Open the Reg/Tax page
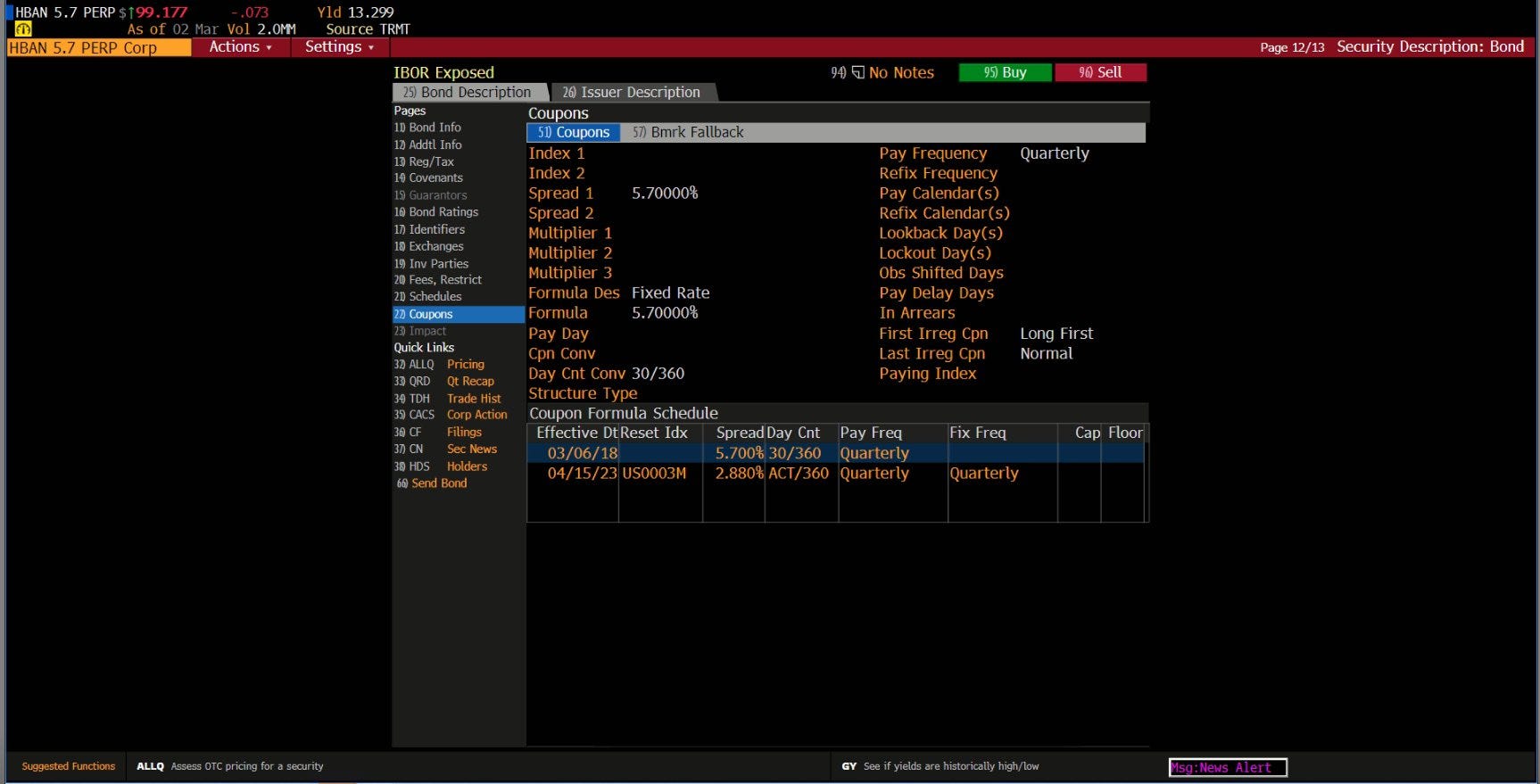 click(x=424, y=161)
